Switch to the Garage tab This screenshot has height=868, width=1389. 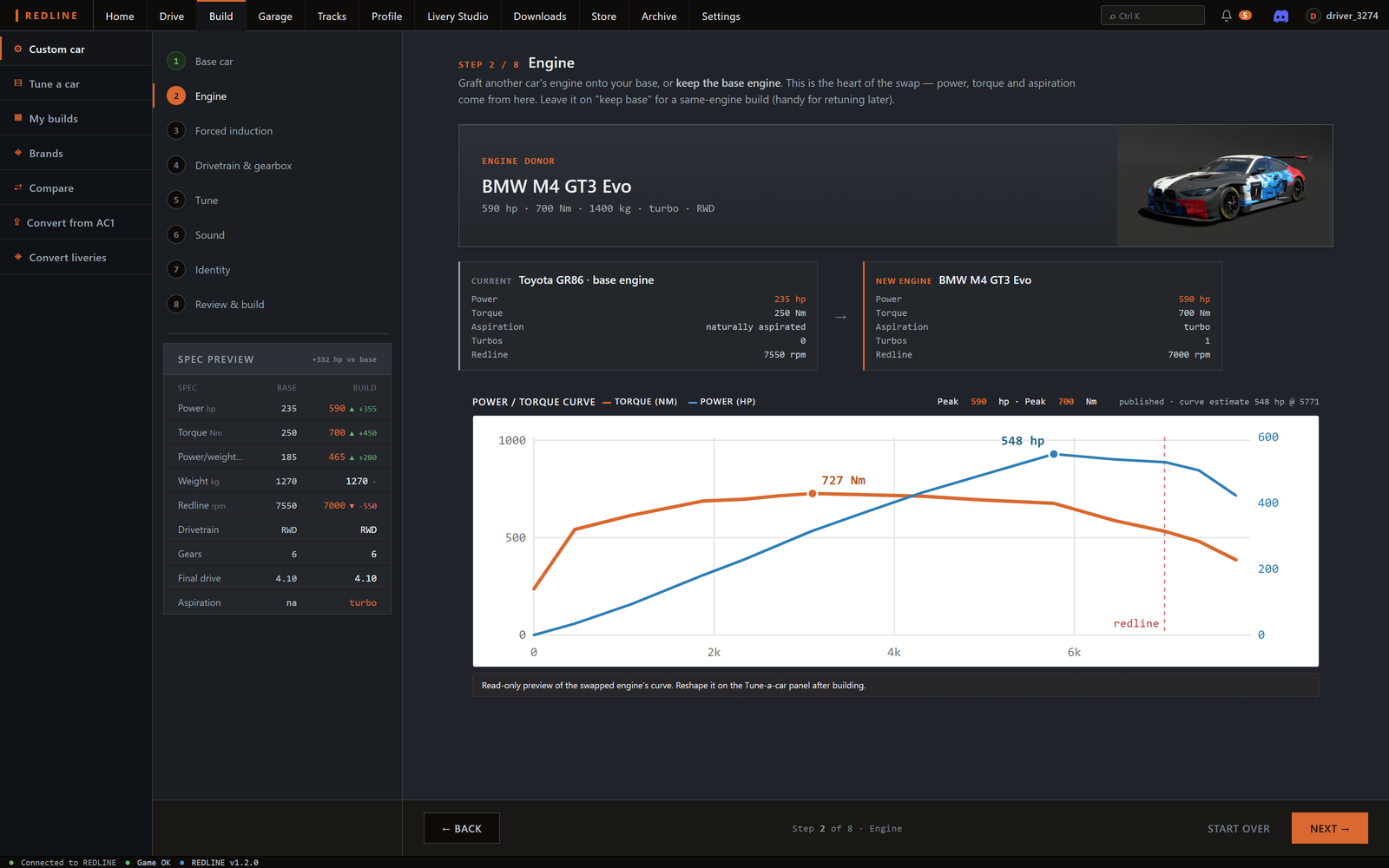pyautogui.click(x=275, y=16)
